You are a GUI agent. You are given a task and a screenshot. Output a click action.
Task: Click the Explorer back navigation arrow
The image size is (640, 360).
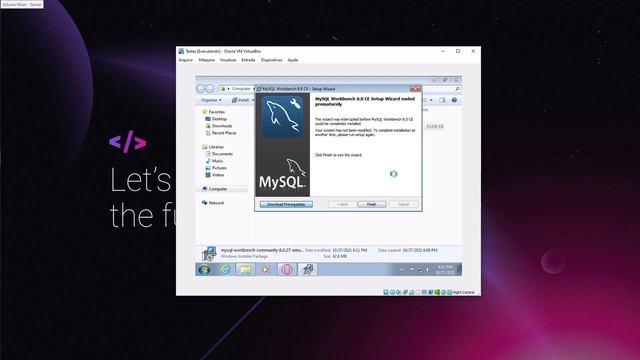pyautogui.click(x=201, y=89)
